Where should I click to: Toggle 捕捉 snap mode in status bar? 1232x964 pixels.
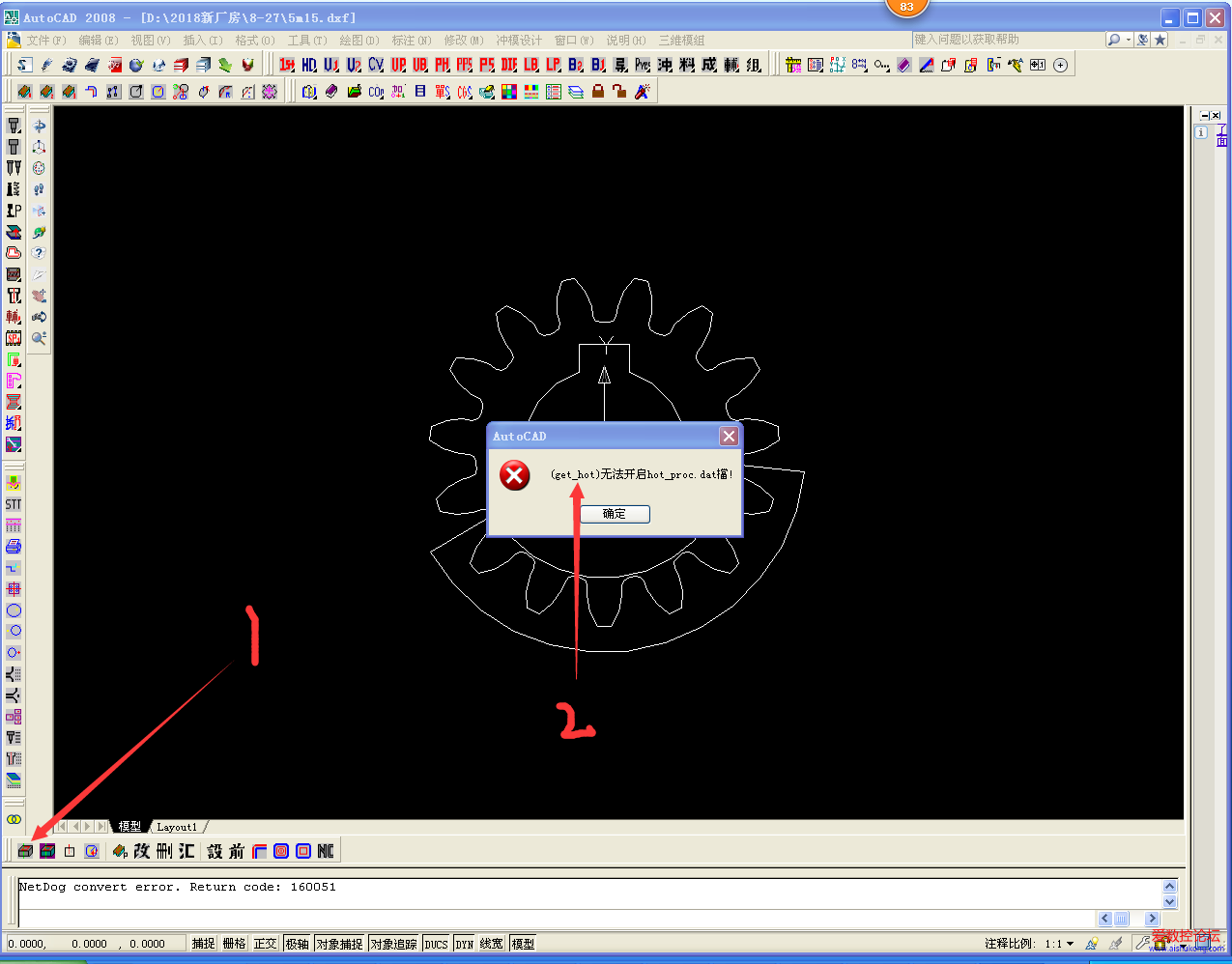coord(203,944)
